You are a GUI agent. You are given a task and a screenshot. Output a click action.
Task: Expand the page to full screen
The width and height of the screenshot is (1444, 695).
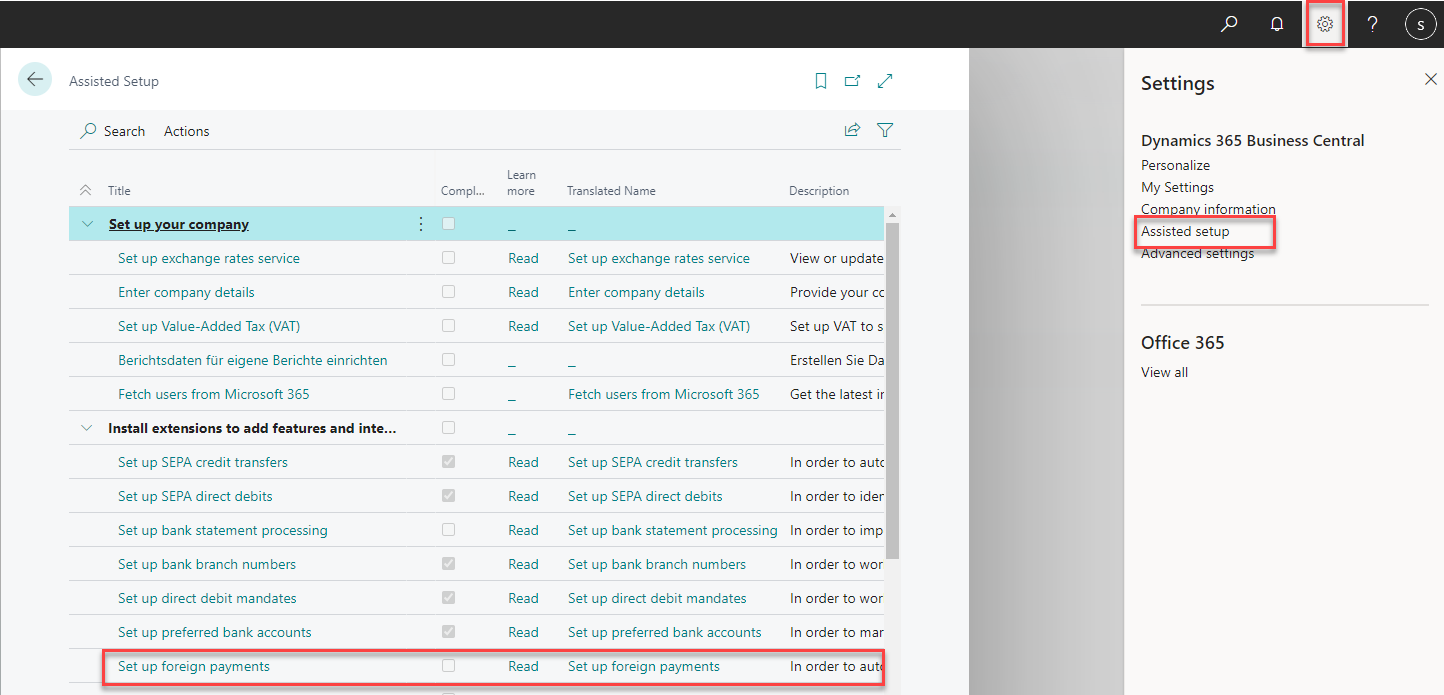coord(884,80)
